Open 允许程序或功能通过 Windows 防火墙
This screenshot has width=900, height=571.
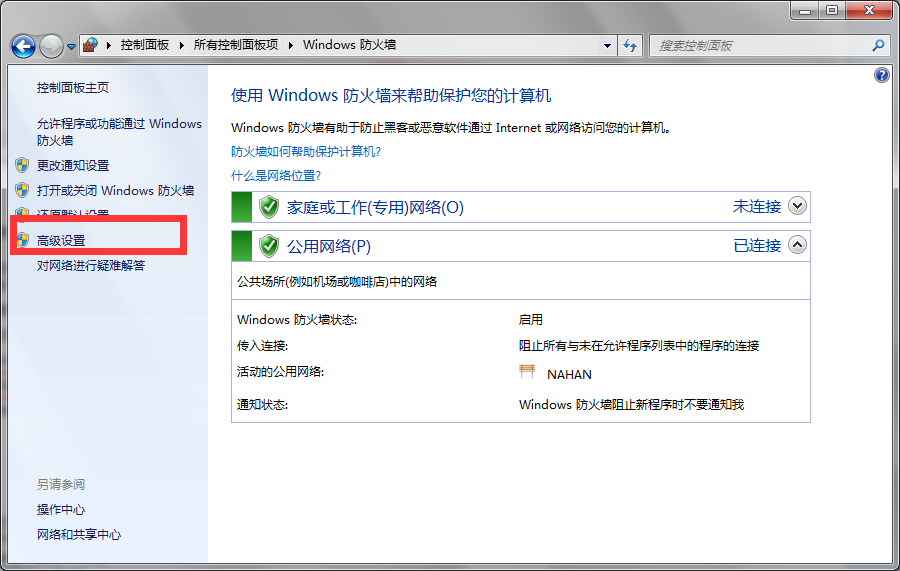click(x=119, y=132)
